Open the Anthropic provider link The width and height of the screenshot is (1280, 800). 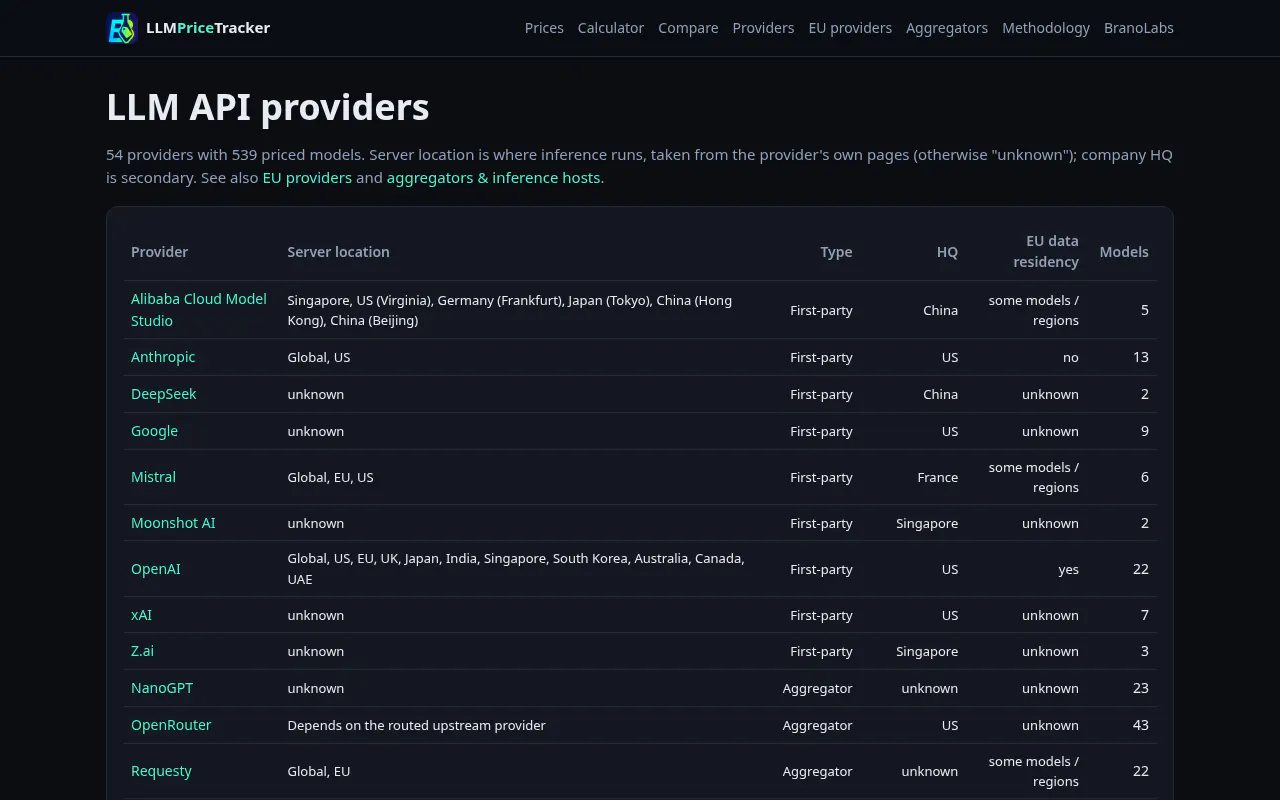(163, 357)
